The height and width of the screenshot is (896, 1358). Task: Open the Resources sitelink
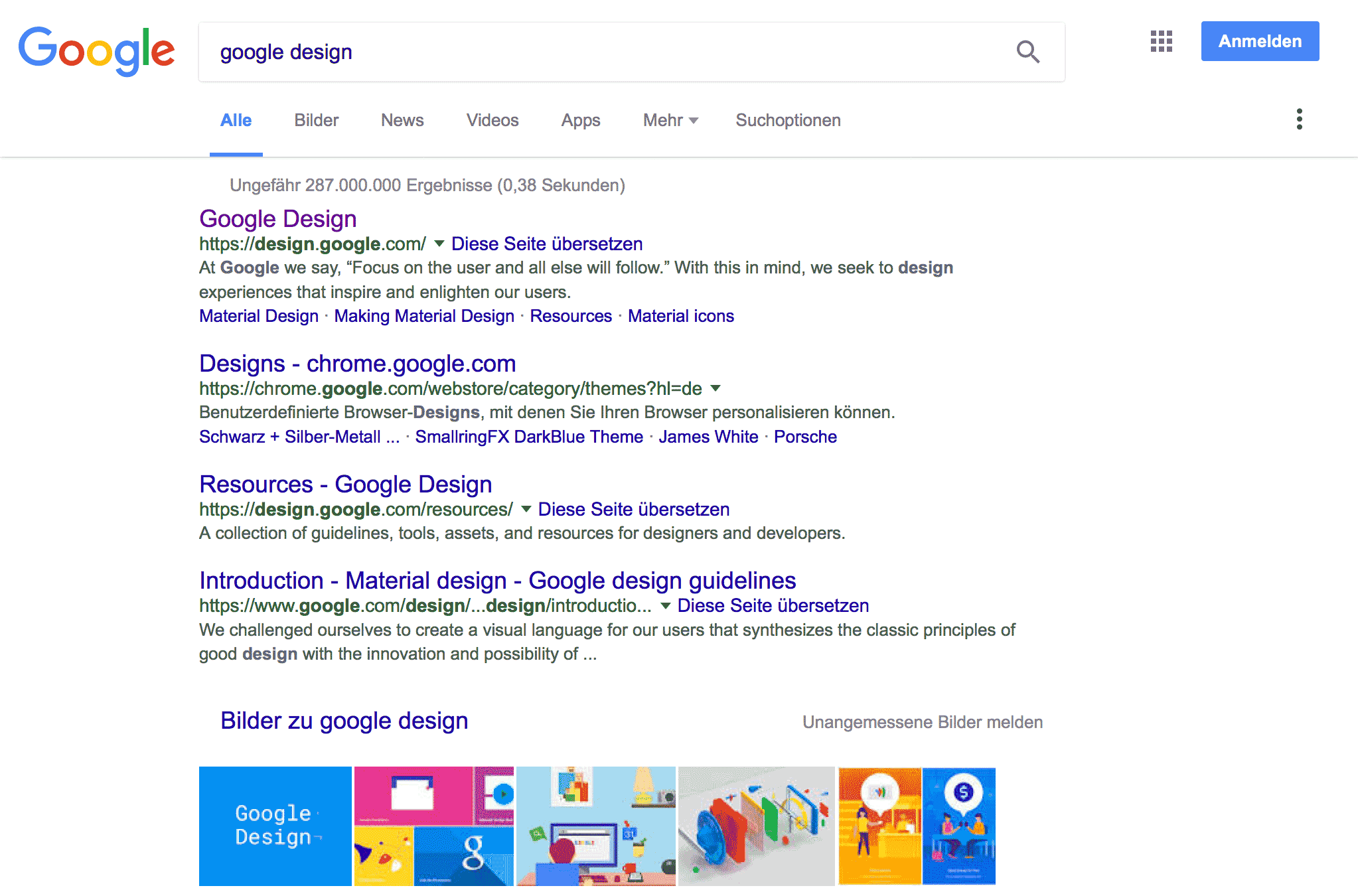click(571, 316)
